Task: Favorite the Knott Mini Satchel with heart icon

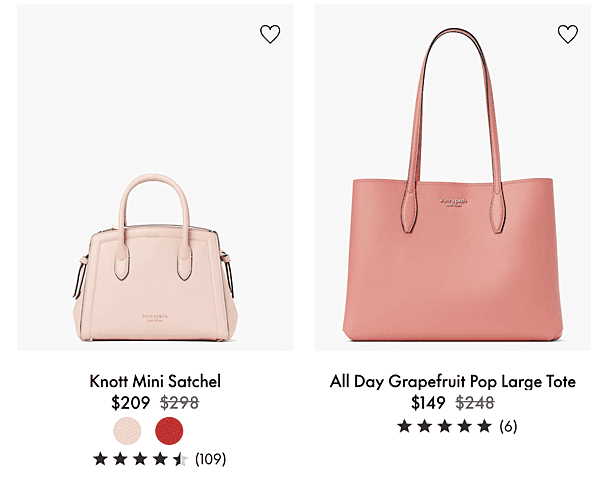Action: tap(270, 34)
